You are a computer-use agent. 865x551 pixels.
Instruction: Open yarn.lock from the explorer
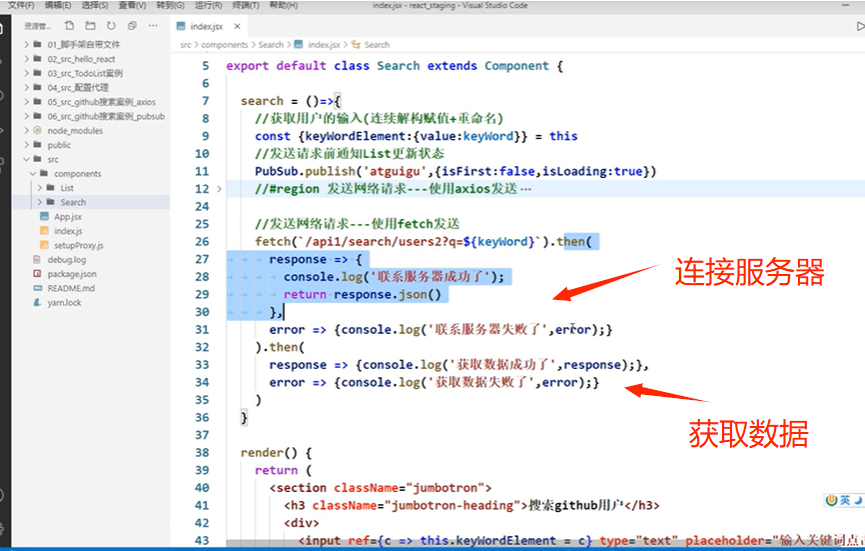(x=64, y=302)
